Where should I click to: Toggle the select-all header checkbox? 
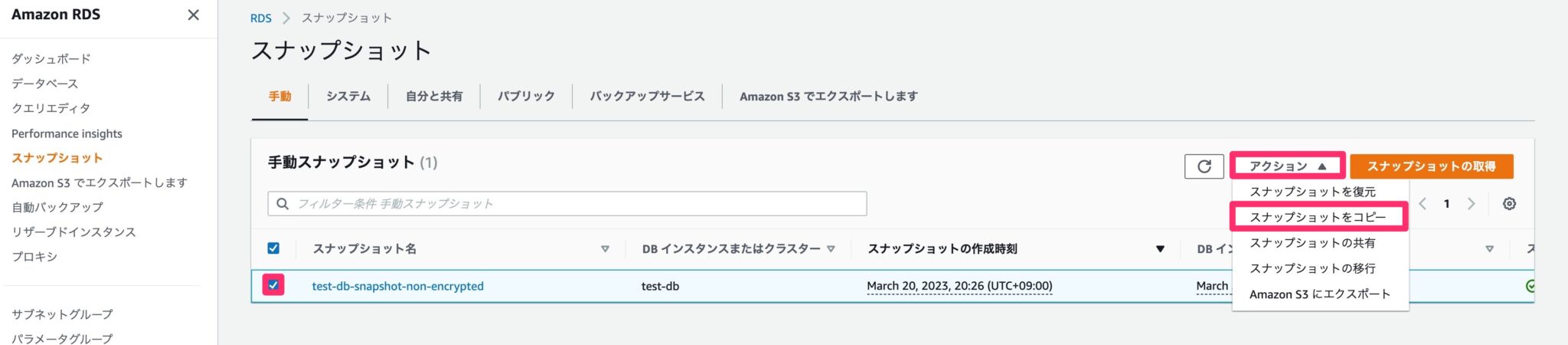[x=273, y=248]
